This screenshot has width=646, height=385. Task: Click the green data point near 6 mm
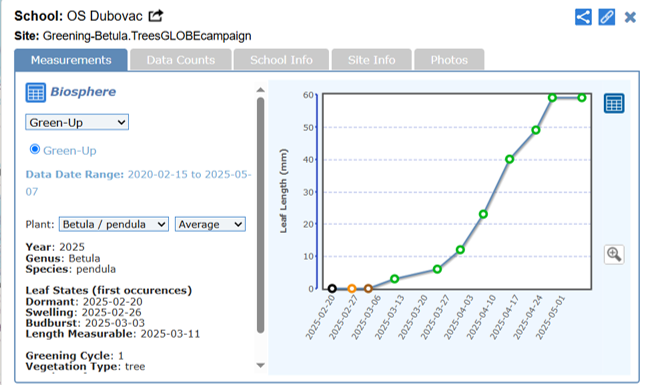[x=438, y=269]
